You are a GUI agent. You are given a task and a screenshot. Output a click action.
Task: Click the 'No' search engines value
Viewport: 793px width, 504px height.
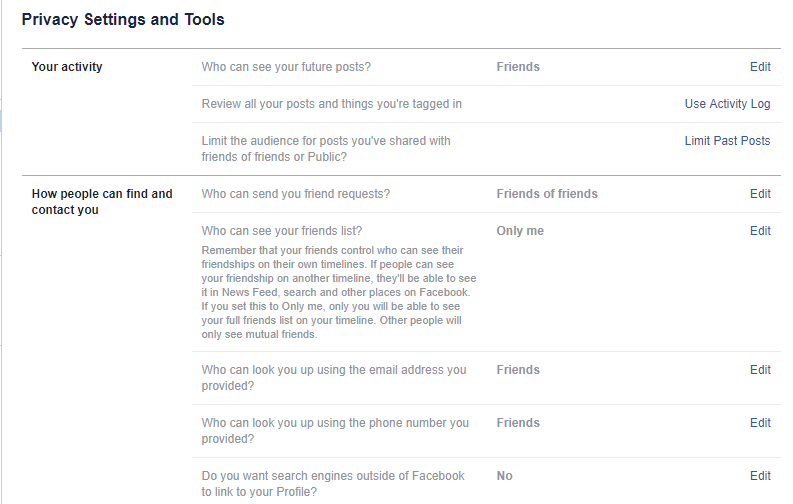[504, 476]
